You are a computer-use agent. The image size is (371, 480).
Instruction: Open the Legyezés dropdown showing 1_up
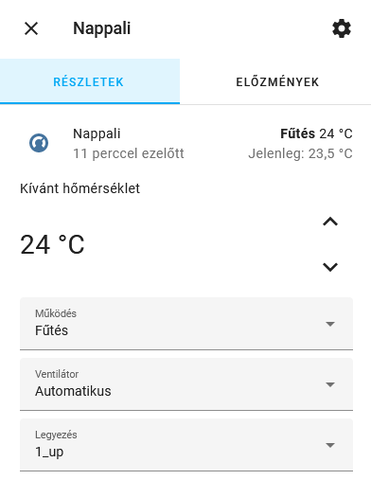click(186, 445)
